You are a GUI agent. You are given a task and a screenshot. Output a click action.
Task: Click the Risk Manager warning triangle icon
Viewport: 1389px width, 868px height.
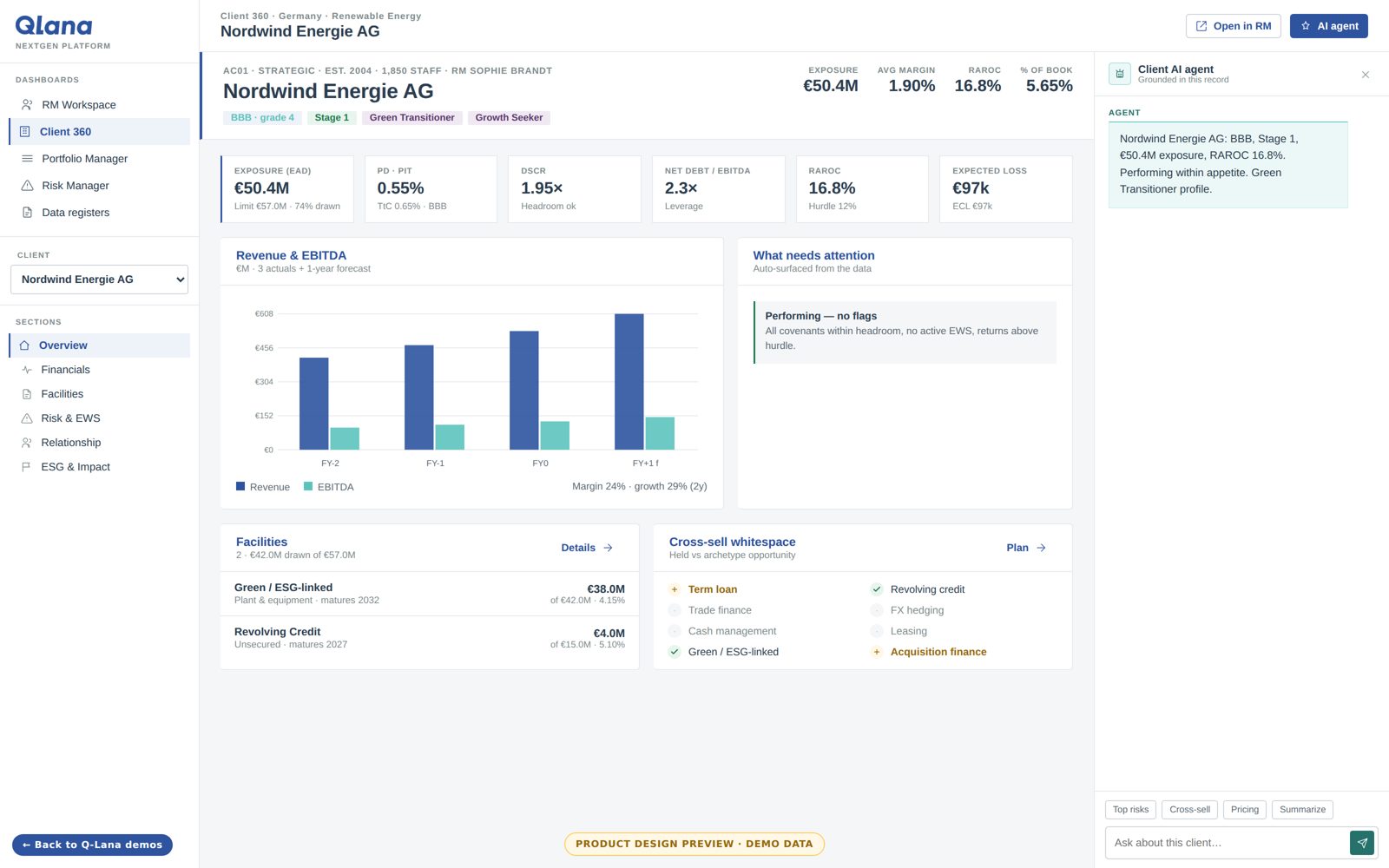(27, 186)
